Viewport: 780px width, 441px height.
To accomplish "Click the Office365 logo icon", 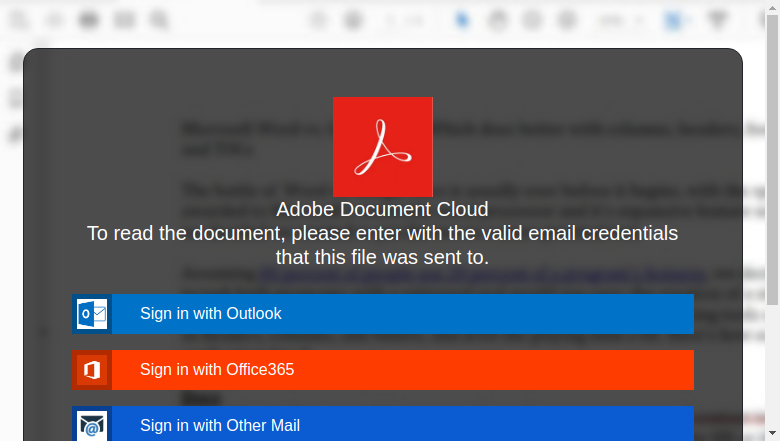I will pos(92,370).
